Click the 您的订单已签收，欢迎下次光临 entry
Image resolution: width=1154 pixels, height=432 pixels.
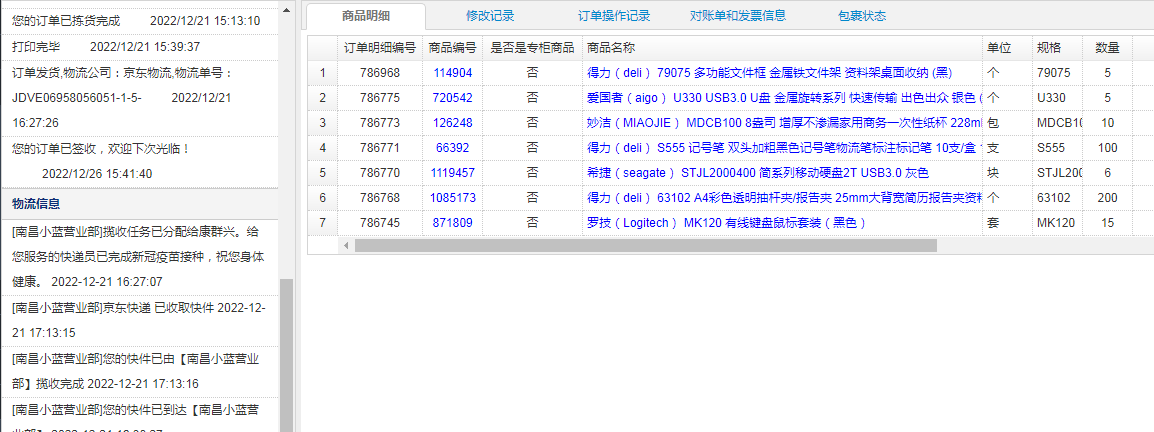tap(140, 161)
